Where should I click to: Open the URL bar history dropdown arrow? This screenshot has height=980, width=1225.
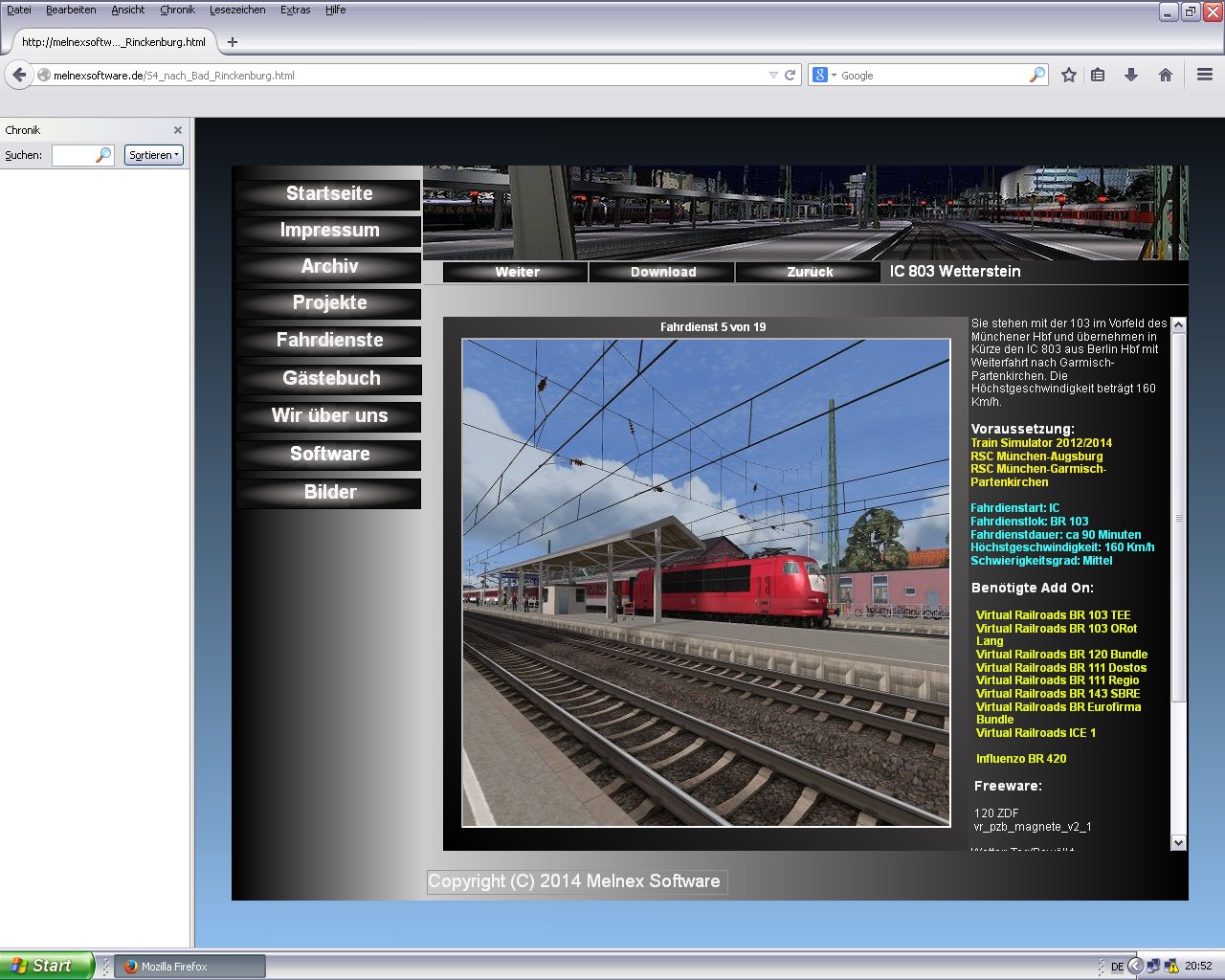(773, 75)
